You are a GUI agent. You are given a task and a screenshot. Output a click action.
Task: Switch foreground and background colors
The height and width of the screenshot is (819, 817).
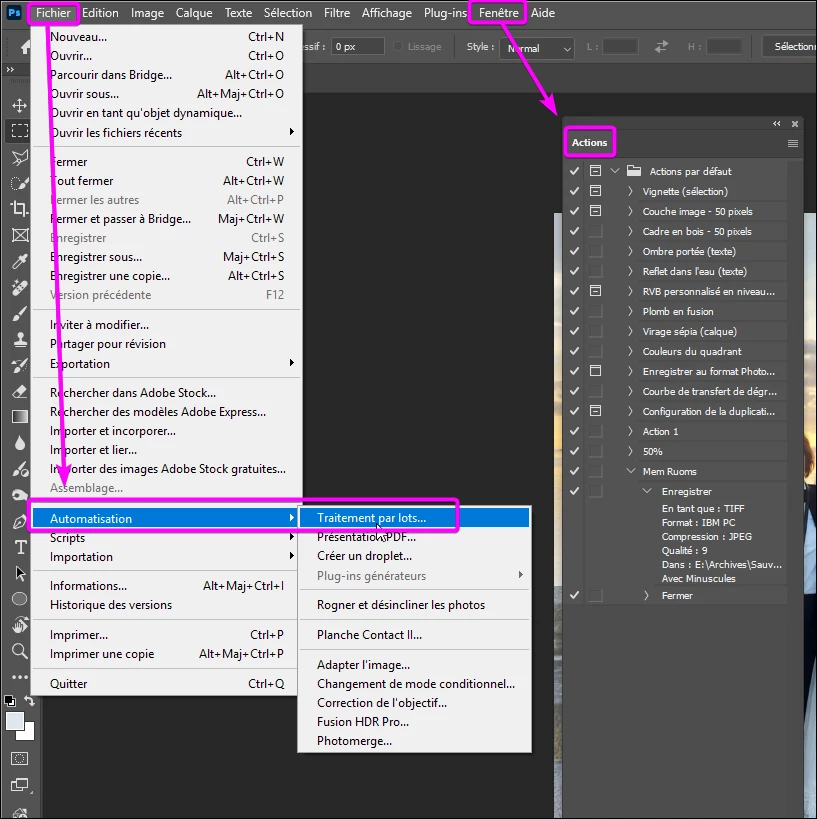coord(29,700)
